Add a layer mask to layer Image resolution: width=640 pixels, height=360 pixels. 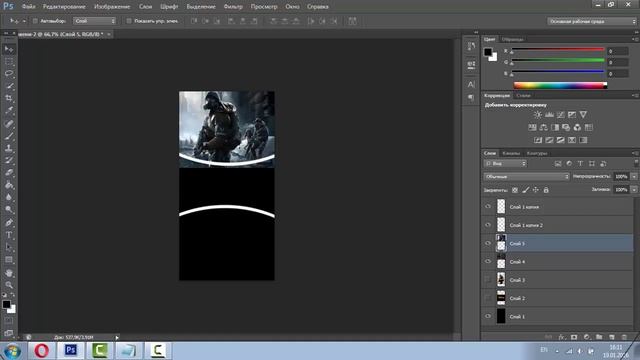[x=574, y=337]
